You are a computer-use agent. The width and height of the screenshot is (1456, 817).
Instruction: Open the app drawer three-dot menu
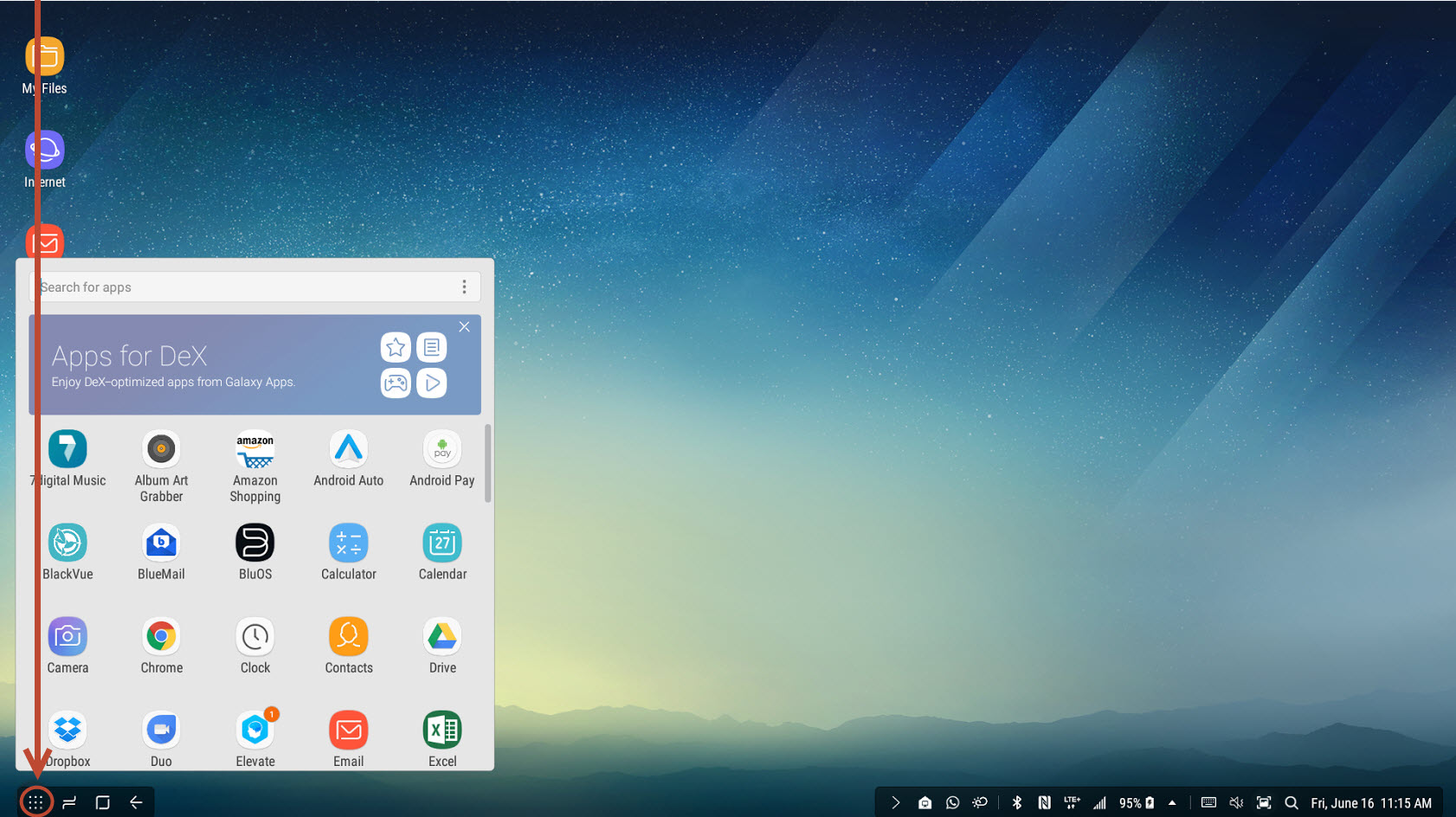[464, 286]
